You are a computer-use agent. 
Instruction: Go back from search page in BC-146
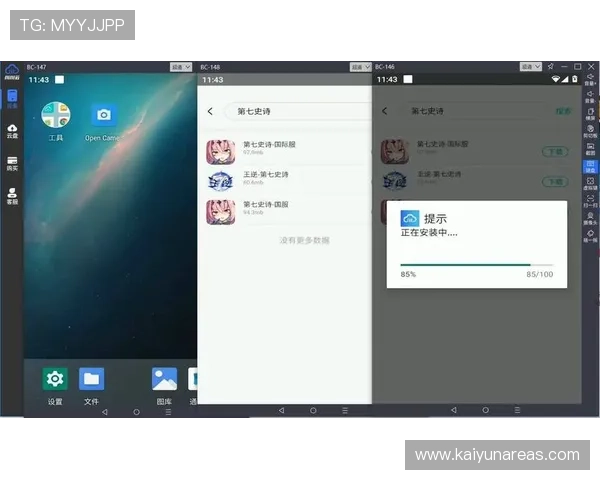[x=385, y=111]
